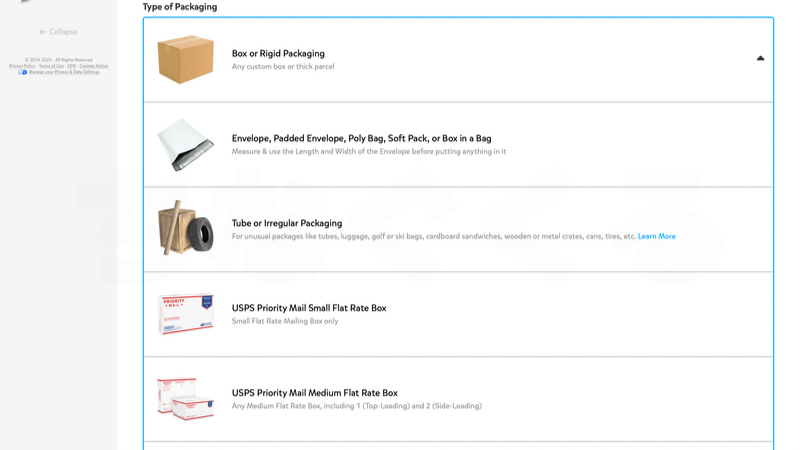Open the Cookies Notice link
Screen dimensions: 800x450
[x=94, y=66]
